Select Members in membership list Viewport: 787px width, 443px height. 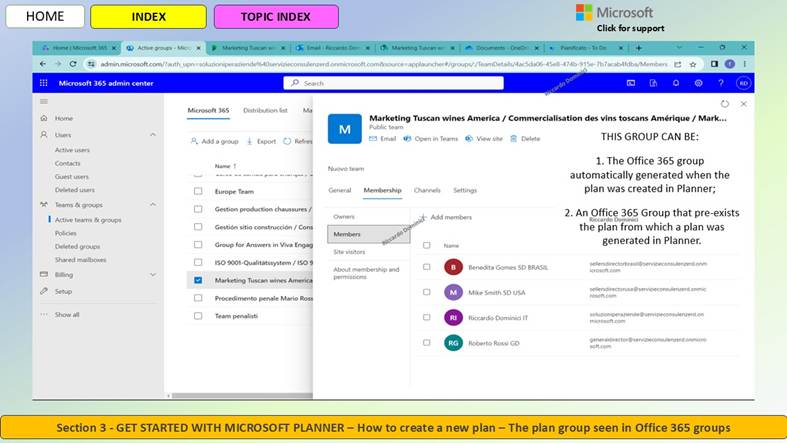[x=368, y=234]
